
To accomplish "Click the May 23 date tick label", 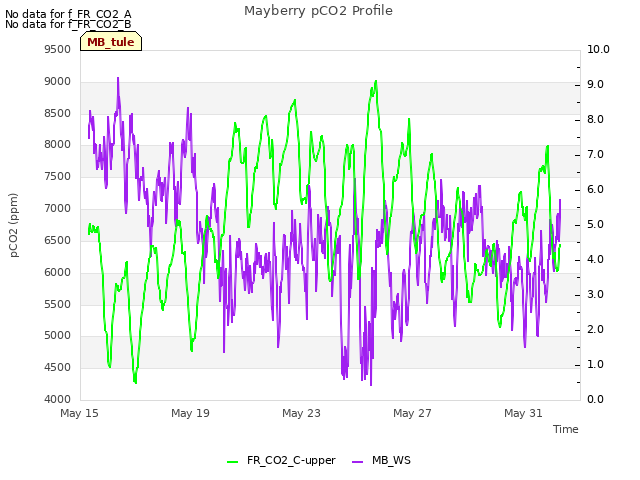I will click(x=301, y=413).
